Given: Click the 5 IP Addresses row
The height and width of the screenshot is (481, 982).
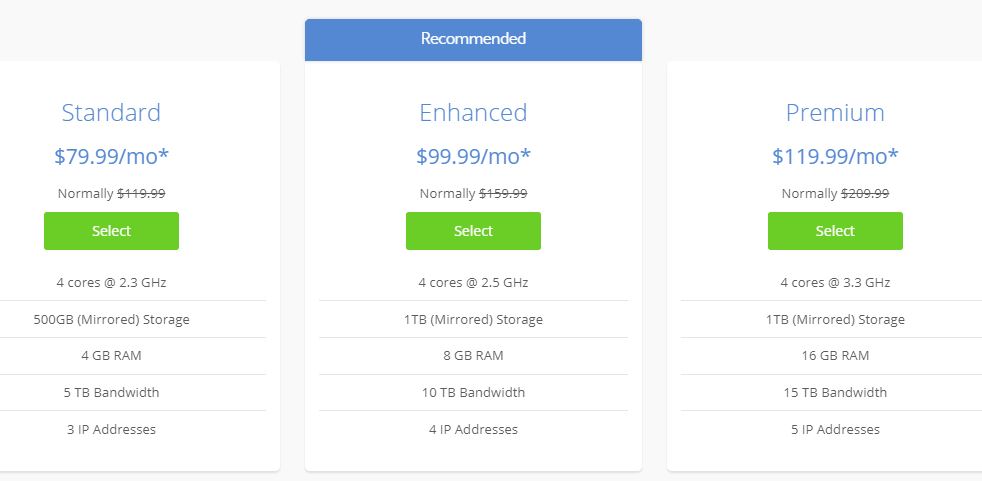Looking at the screenshot, I should tap(835, 430).
